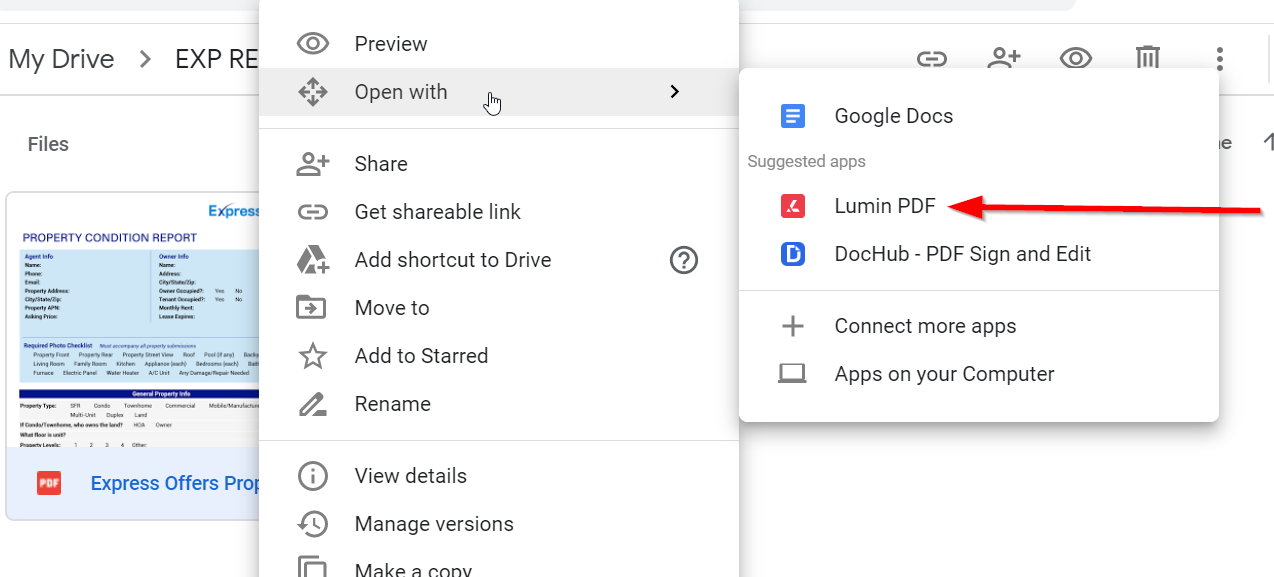Viewport: 1274px width, 577px height.
Task: Click the Preview eye icon in context menu
Action: click(313, 44)
